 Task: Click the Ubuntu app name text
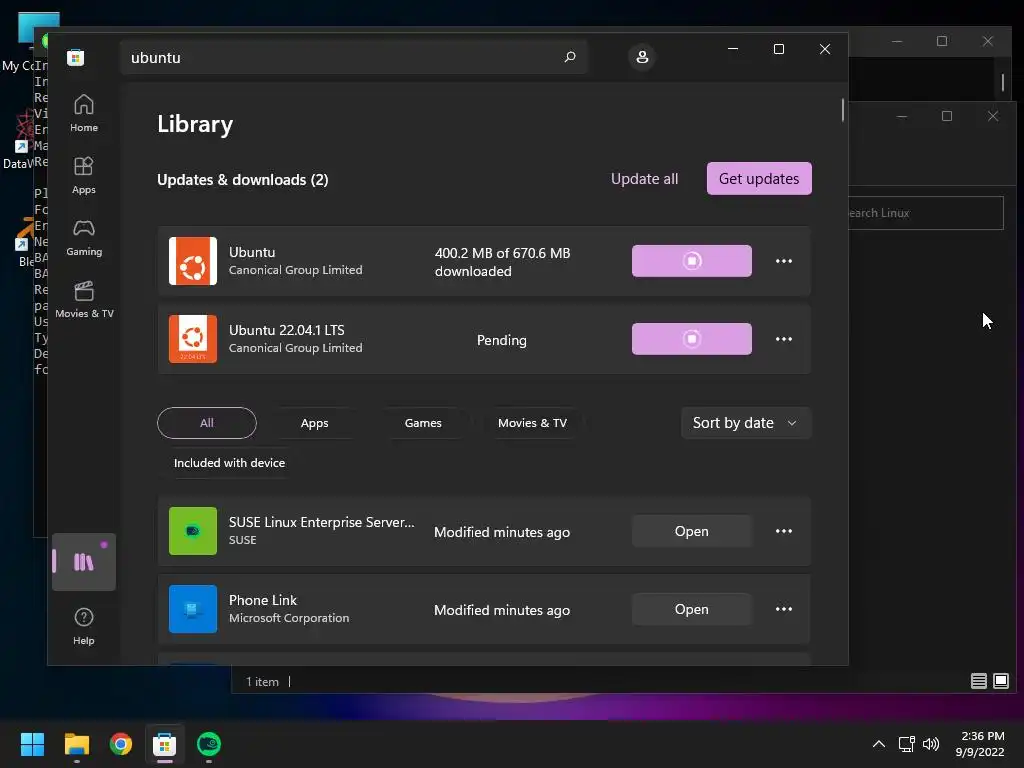252,252
